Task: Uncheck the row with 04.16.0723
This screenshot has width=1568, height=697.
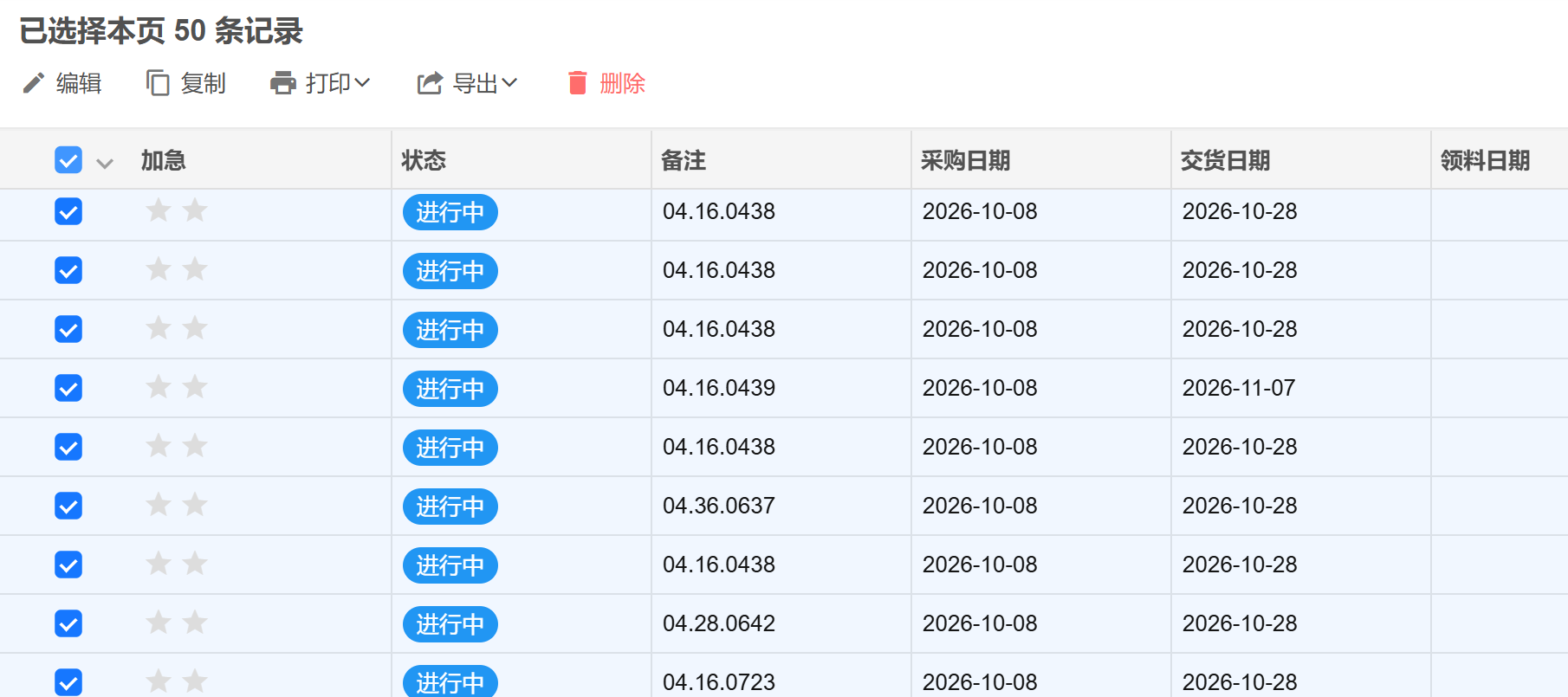Action: 68,682
